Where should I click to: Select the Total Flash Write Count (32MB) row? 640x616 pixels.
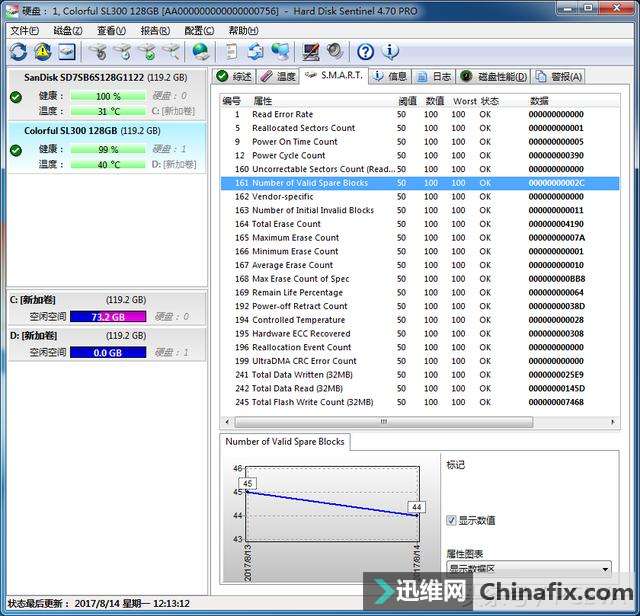420,402
